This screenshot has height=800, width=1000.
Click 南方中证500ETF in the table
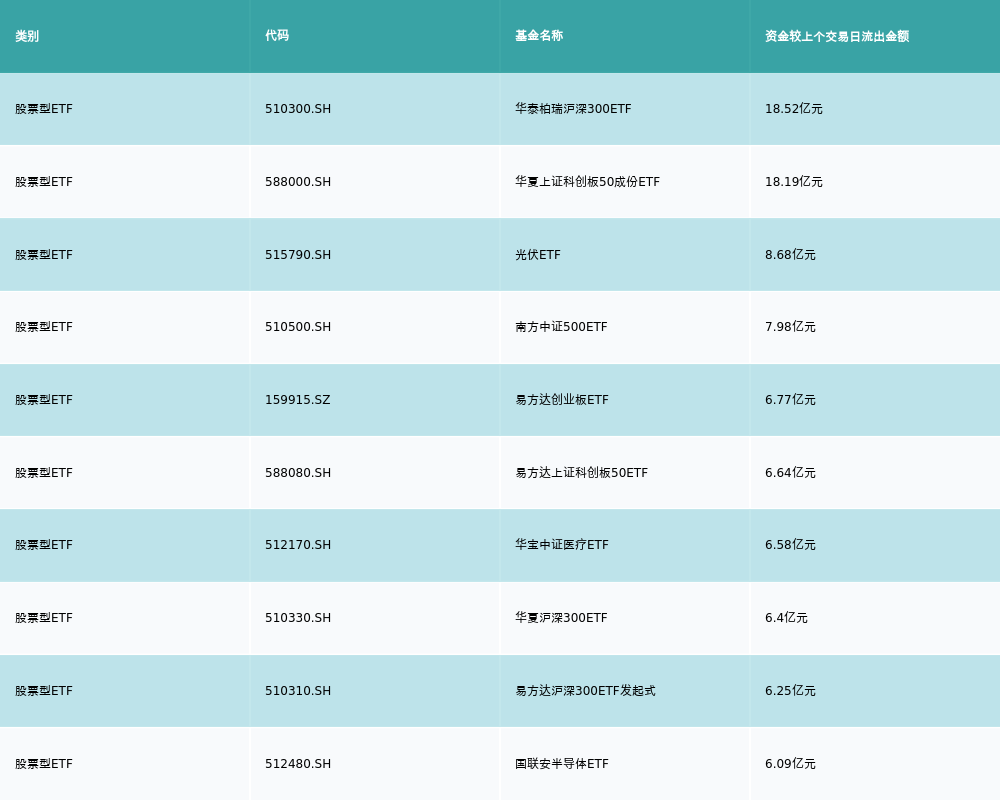[561, 327]
